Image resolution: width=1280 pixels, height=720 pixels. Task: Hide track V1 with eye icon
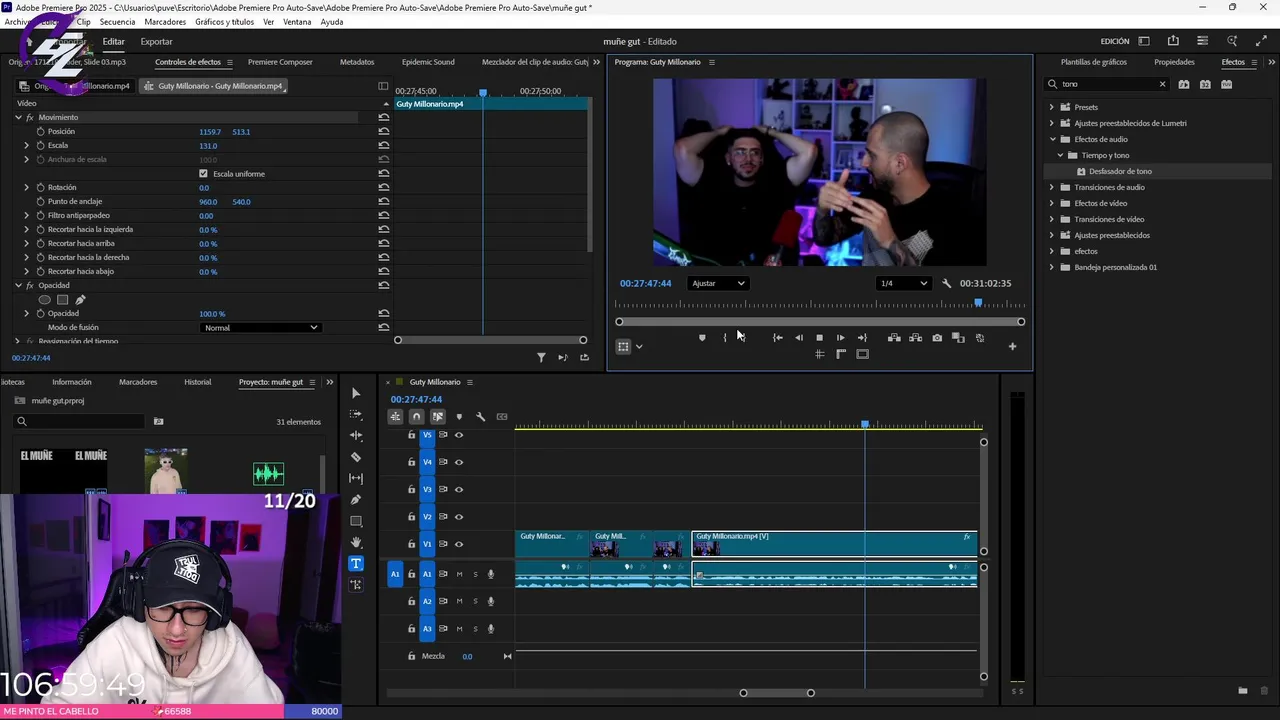[459, 544]
